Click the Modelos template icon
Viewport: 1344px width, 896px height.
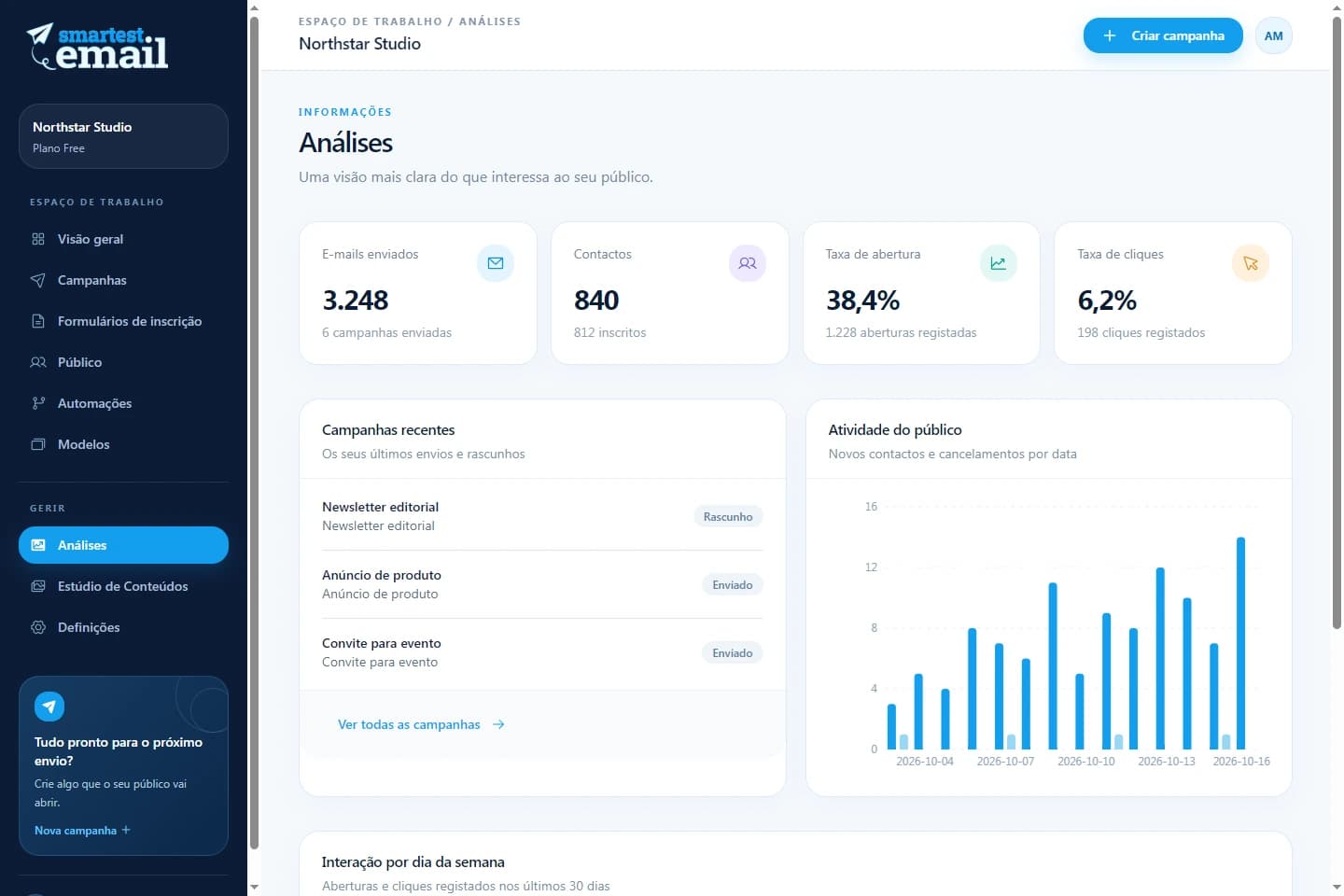point(38,444)
